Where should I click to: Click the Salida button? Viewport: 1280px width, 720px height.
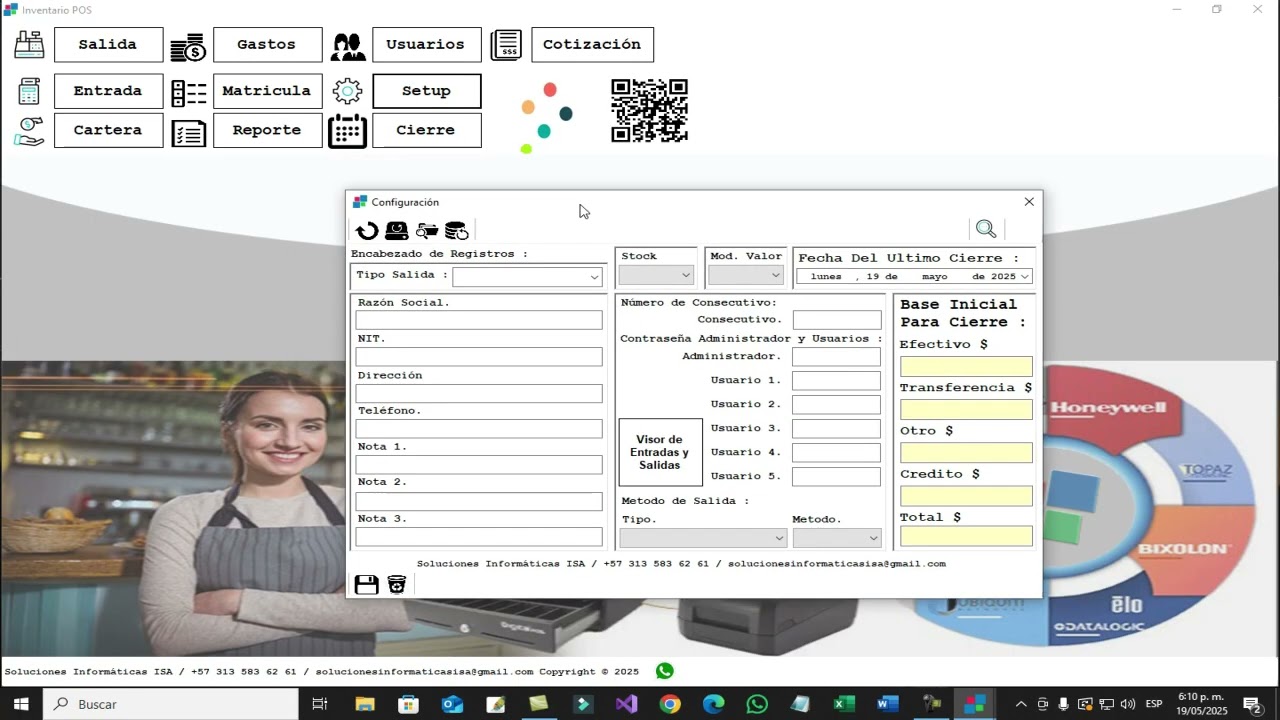click(x=108, y=45)
